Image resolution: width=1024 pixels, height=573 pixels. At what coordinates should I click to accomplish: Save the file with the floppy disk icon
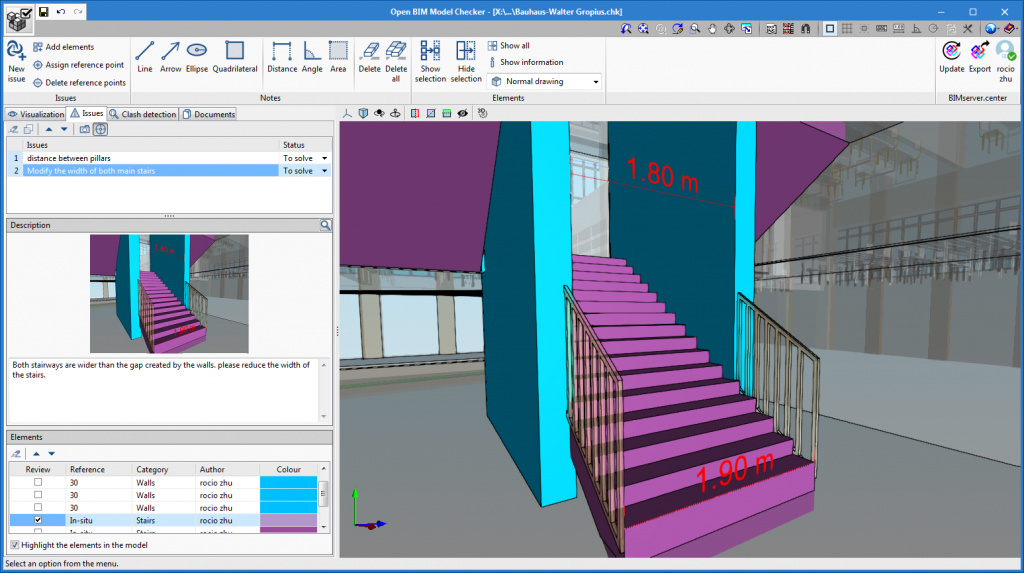click(x=43, y=12)
